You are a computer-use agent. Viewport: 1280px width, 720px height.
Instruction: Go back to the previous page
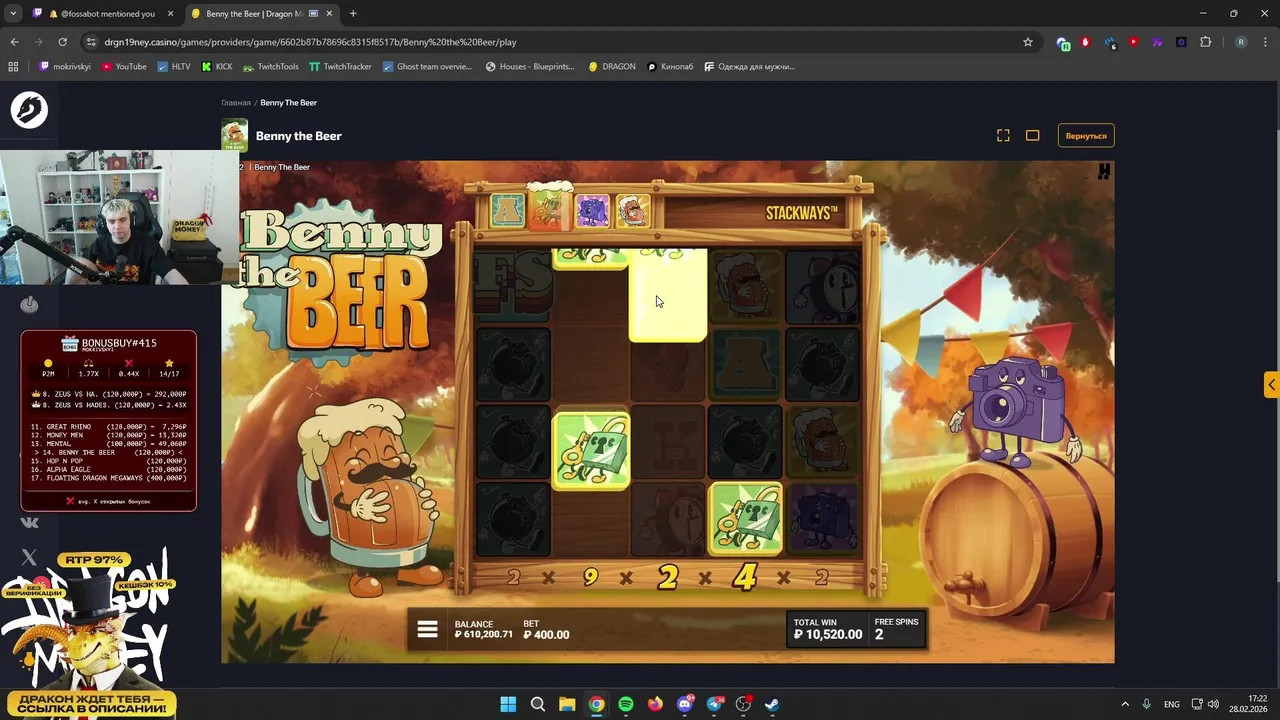pyautogui.click(x=14, y=42)
